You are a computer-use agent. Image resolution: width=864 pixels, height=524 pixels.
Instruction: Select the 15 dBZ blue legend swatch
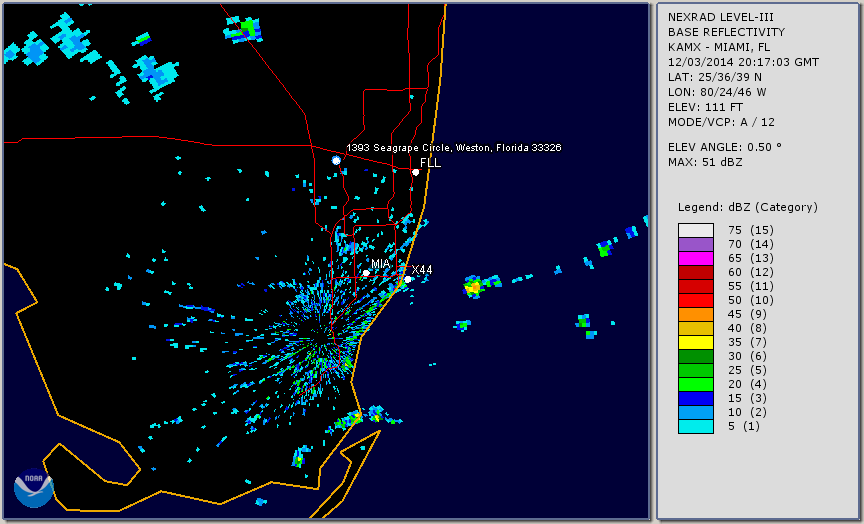pos(696,398)
